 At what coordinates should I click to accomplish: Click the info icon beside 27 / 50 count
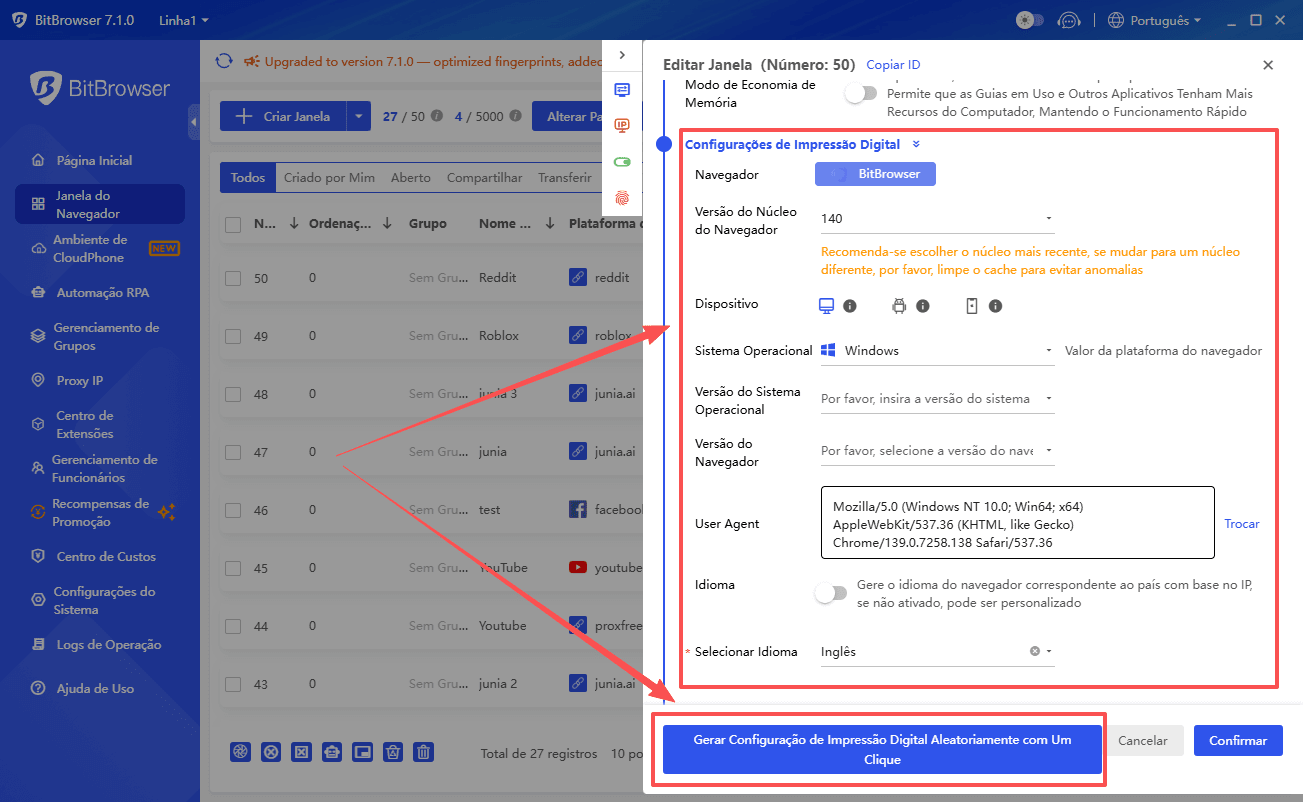(x=436, y=116)
